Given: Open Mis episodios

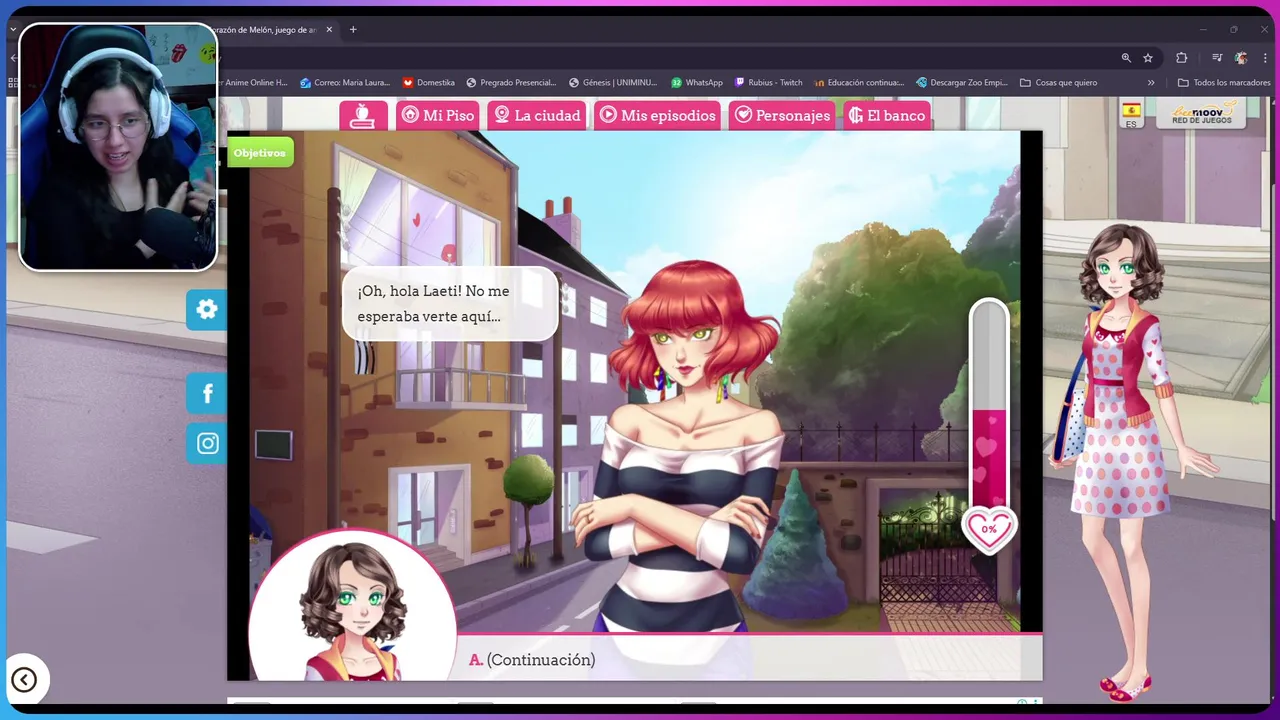Looking at the screenshot, I should tap(657, 115).
